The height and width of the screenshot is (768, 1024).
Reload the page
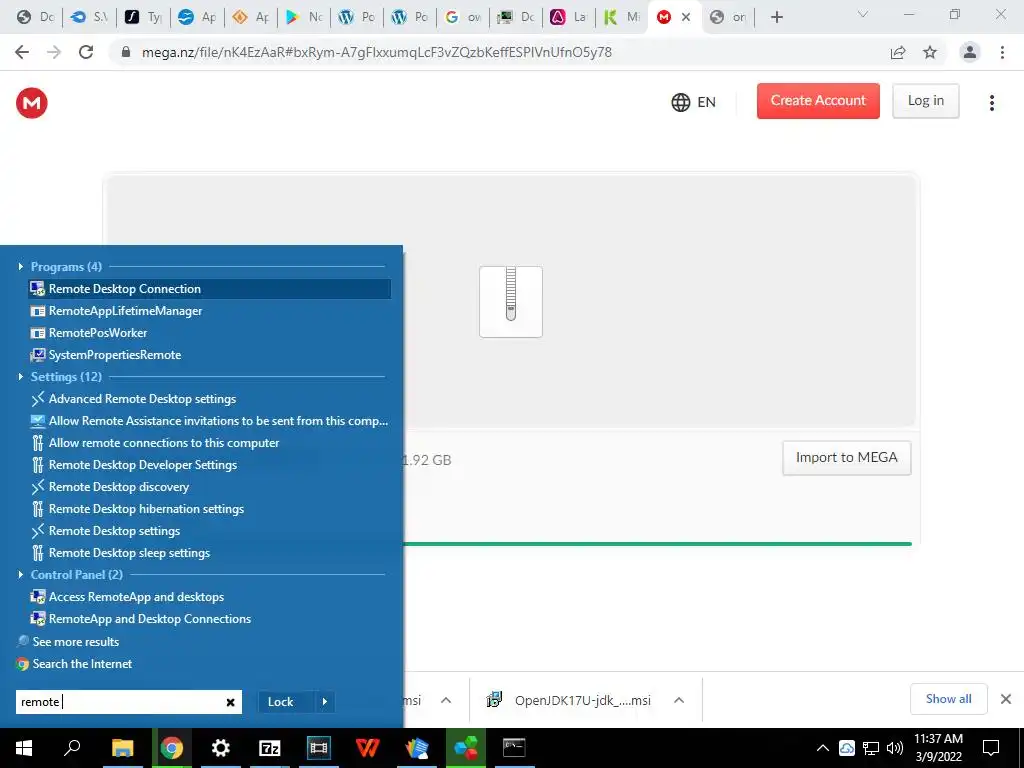point(86,52)
